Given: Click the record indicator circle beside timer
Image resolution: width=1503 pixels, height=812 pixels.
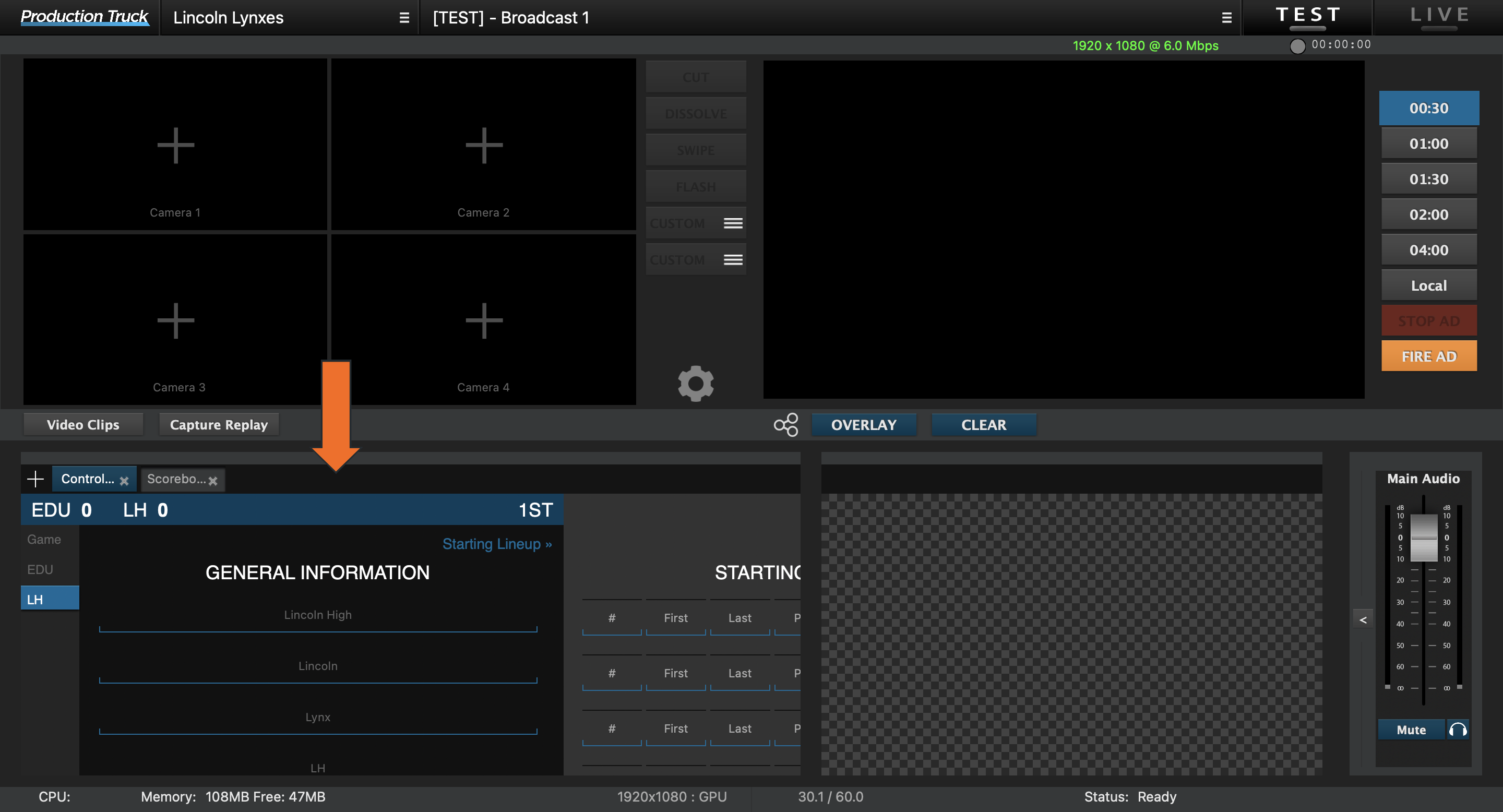Looking at the screenshot, I should pos(1297,46).
